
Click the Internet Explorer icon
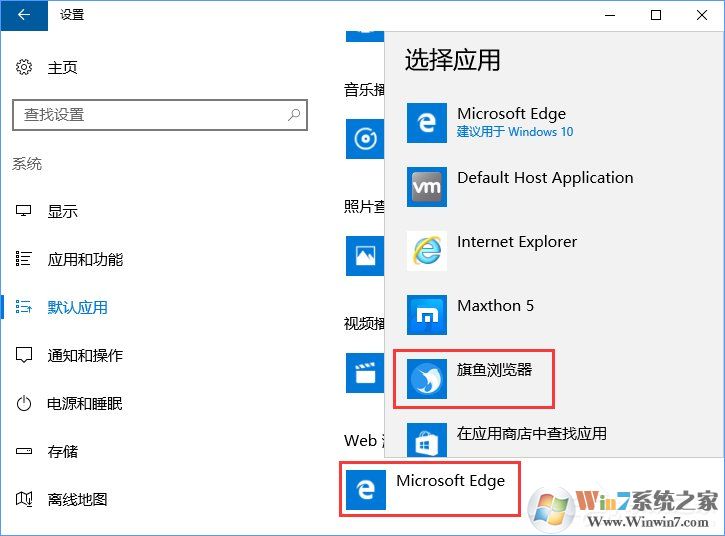tap(427, 251)
